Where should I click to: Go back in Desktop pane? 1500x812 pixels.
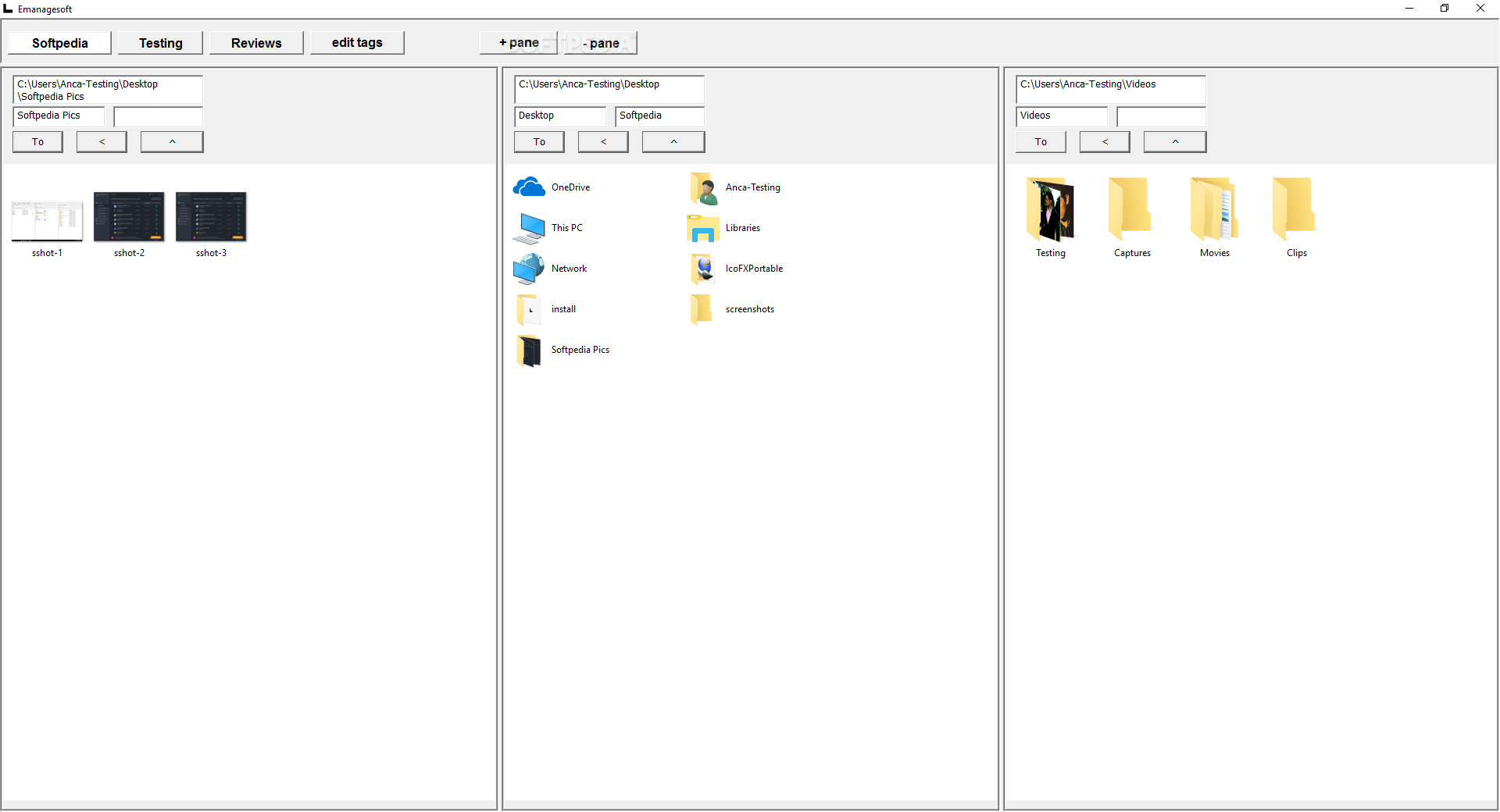[603, 142]
